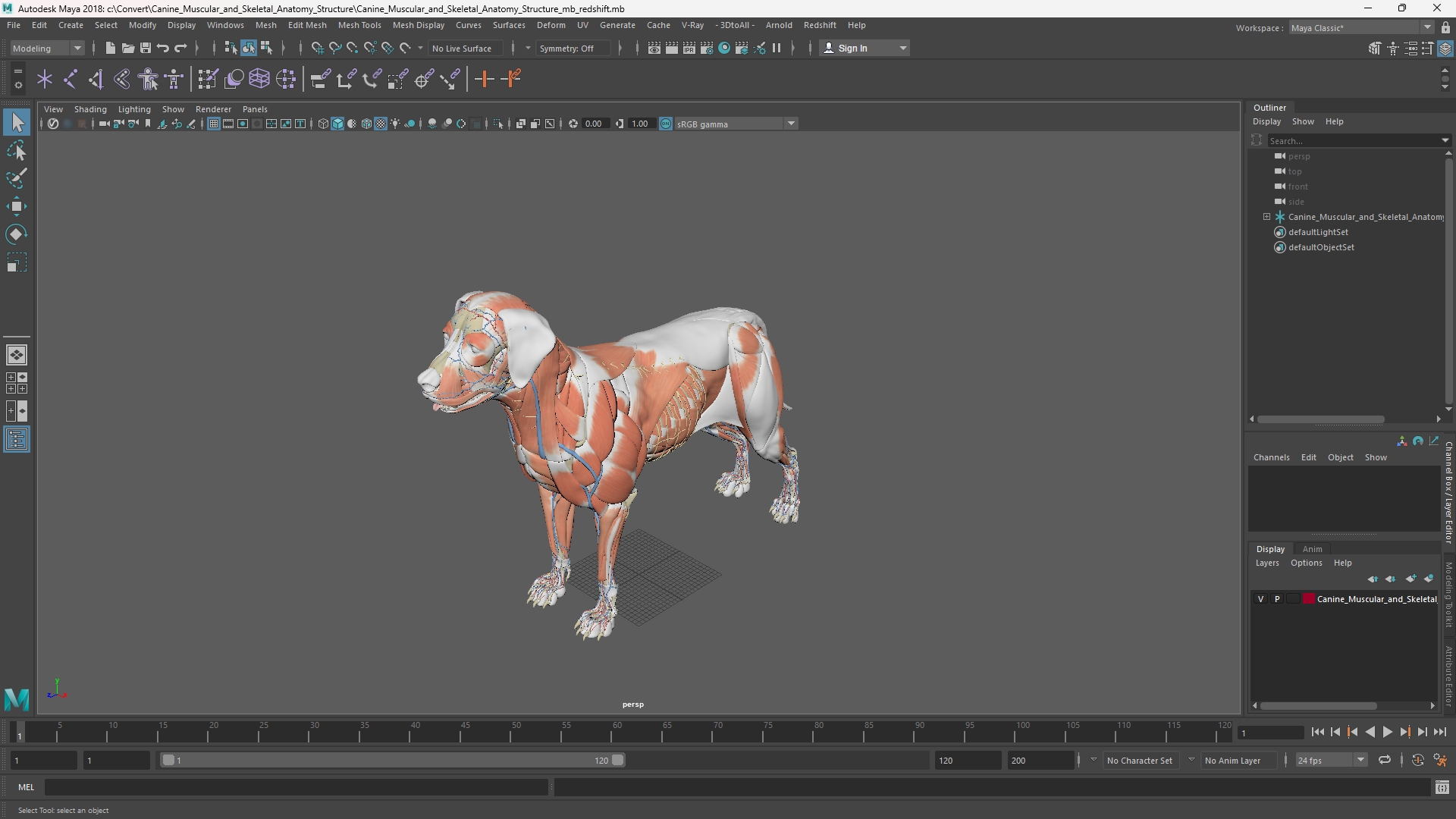Pick the Scale tool

[x=17, y=262]
